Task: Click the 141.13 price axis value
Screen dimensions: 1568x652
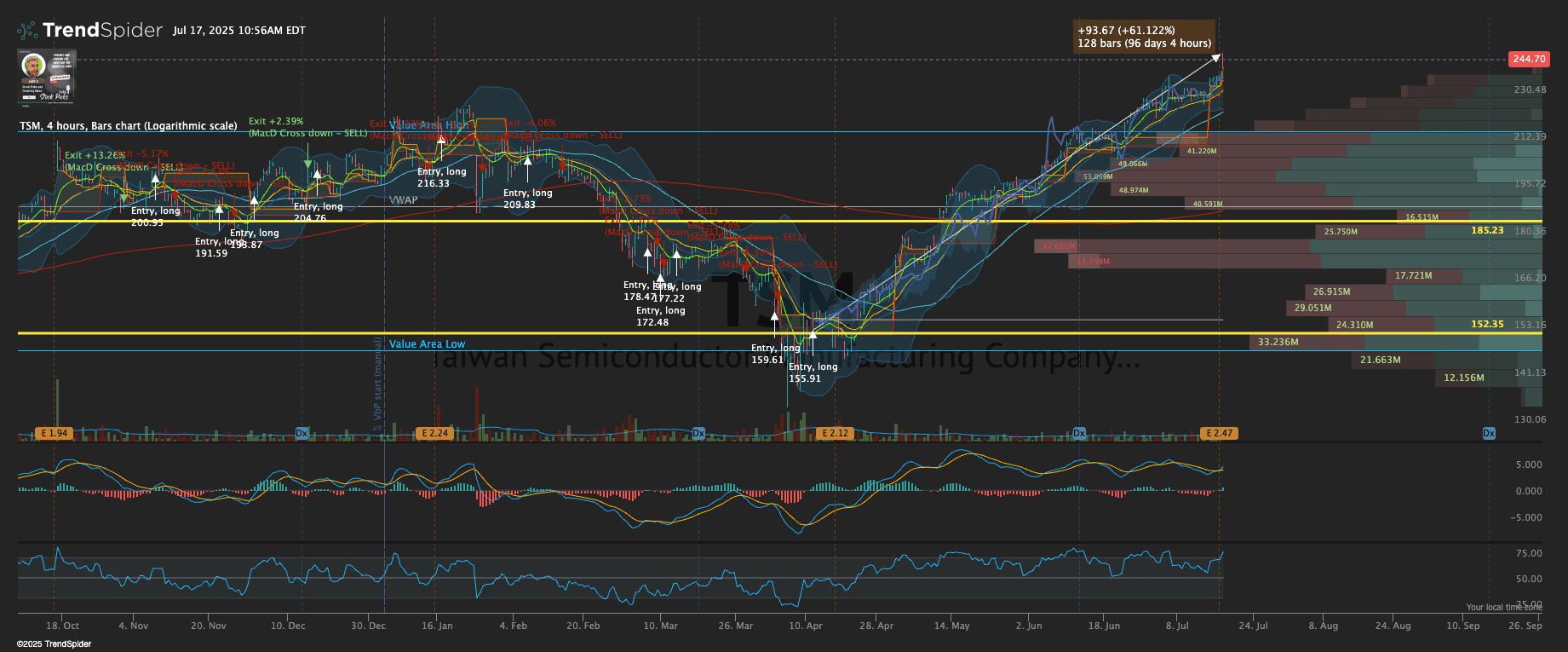Action: [1530, 373]
